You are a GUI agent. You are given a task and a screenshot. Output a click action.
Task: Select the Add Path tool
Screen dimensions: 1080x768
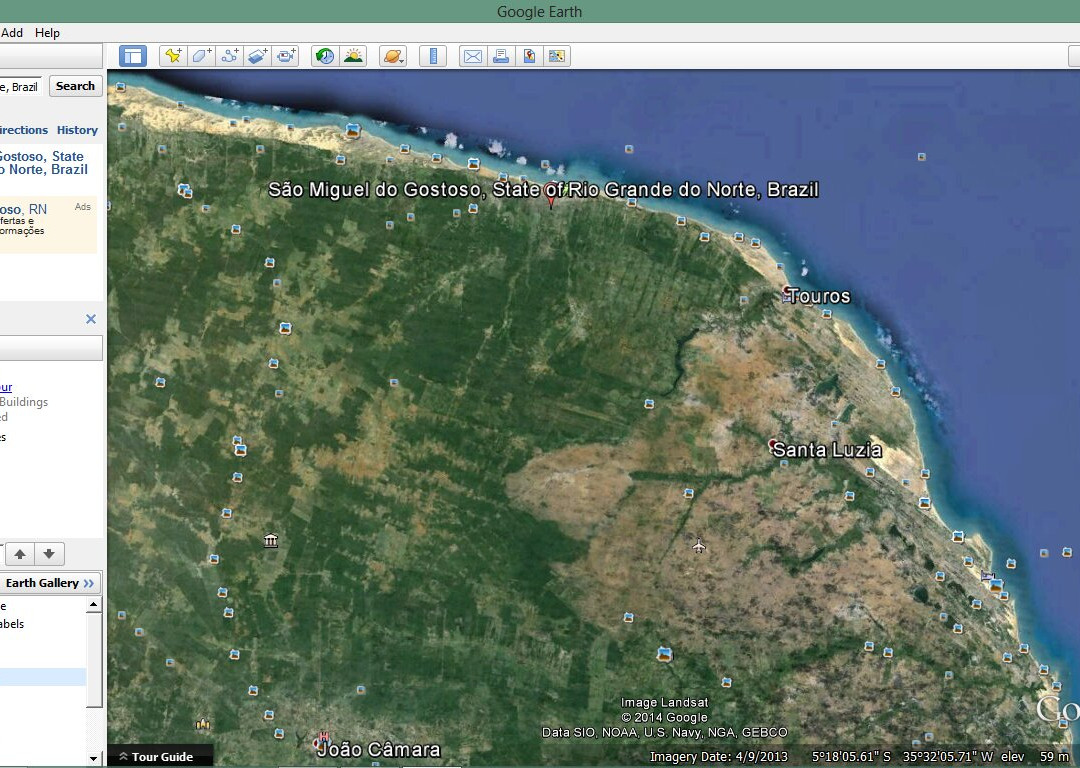[229, 55]
